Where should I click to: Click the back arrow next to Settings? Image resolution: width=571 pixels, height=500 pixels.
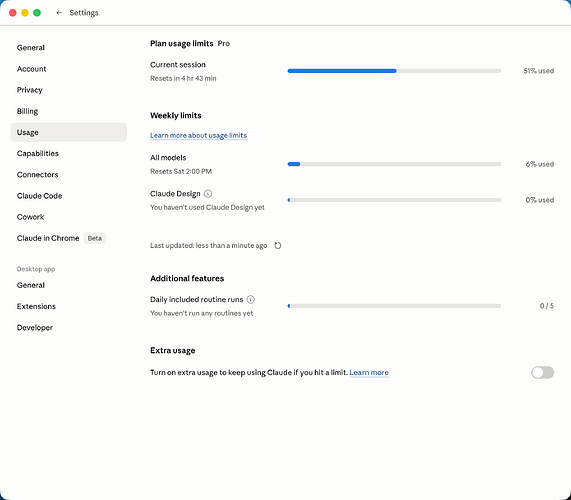coord(59,13)
